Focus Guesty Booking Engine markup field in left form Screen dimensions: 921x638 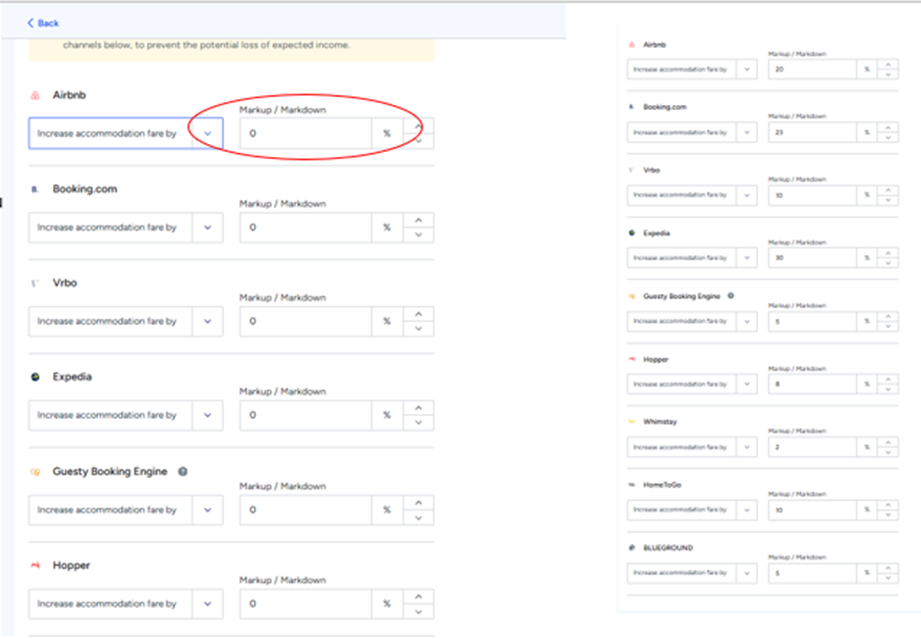(x=305, y=510)
